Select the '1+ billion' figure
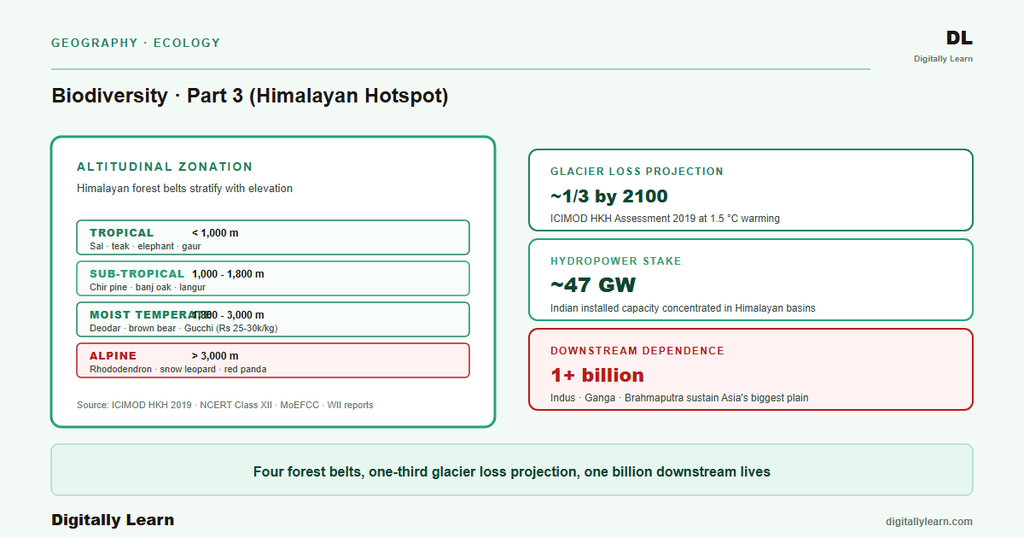Viewport: 1024px width, 538px height. [597, 375]
